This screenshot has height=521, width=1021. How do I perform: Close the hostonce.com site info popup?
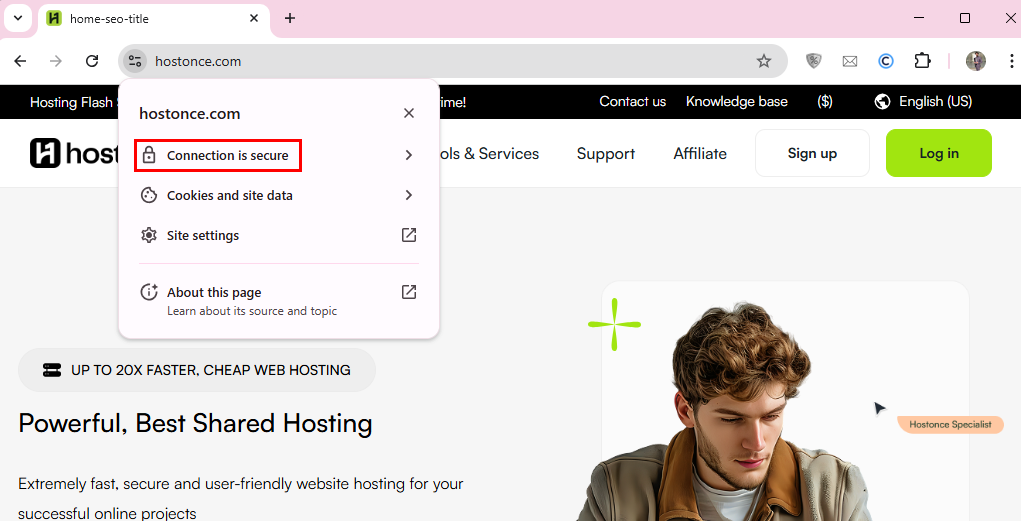409,113
